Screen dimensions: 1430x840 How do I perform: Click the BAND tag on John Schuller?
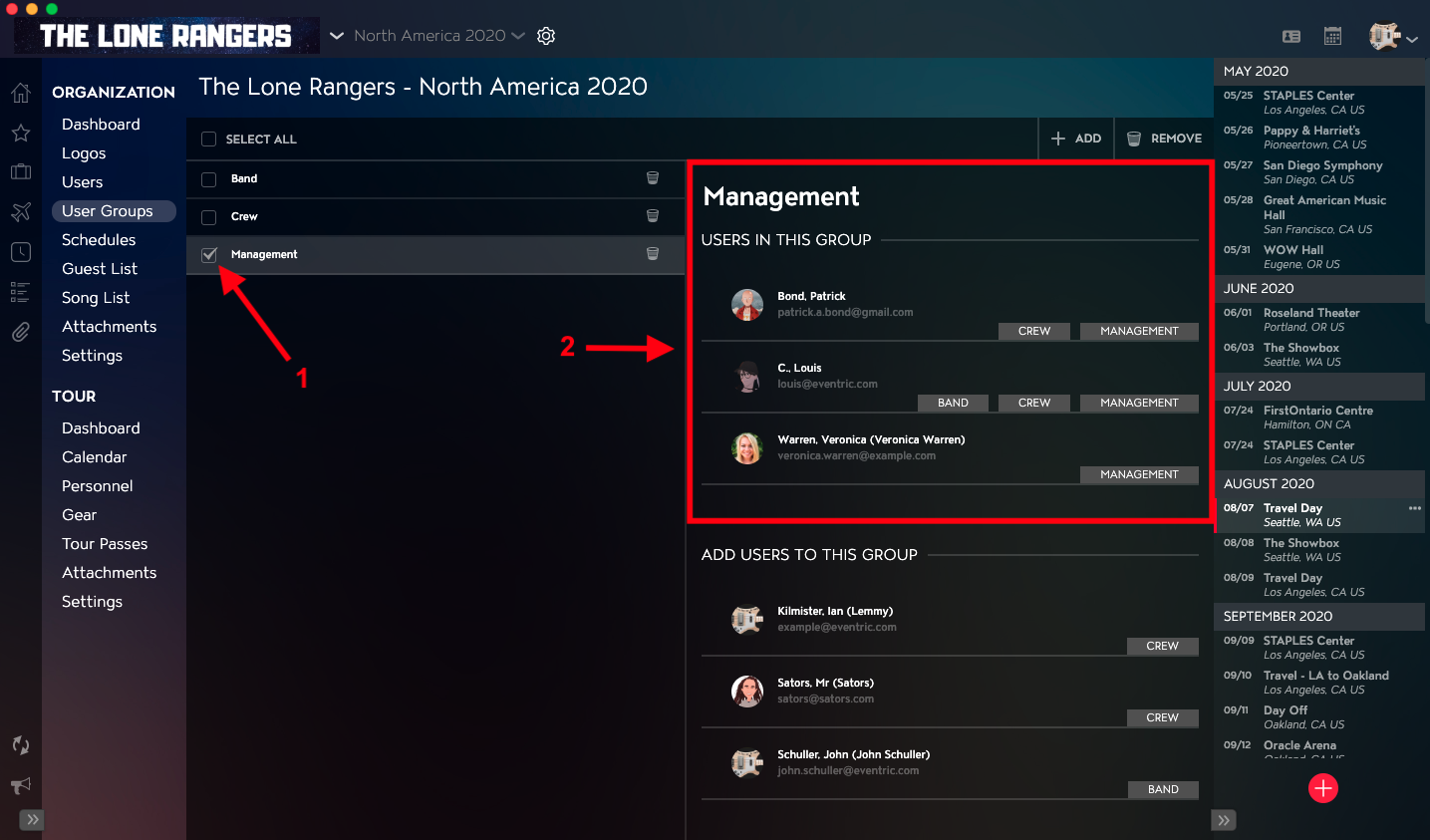coord(1163,789)
